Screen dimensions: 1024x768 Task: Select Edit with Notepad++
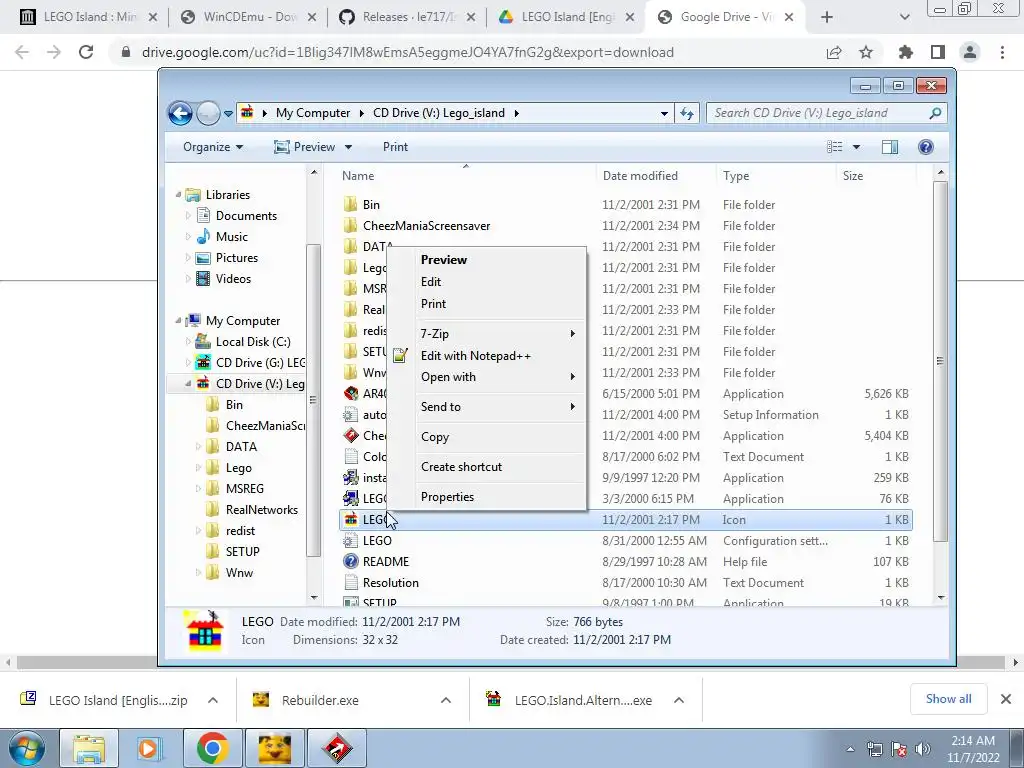pyautogui.click(x=487, y=356)
